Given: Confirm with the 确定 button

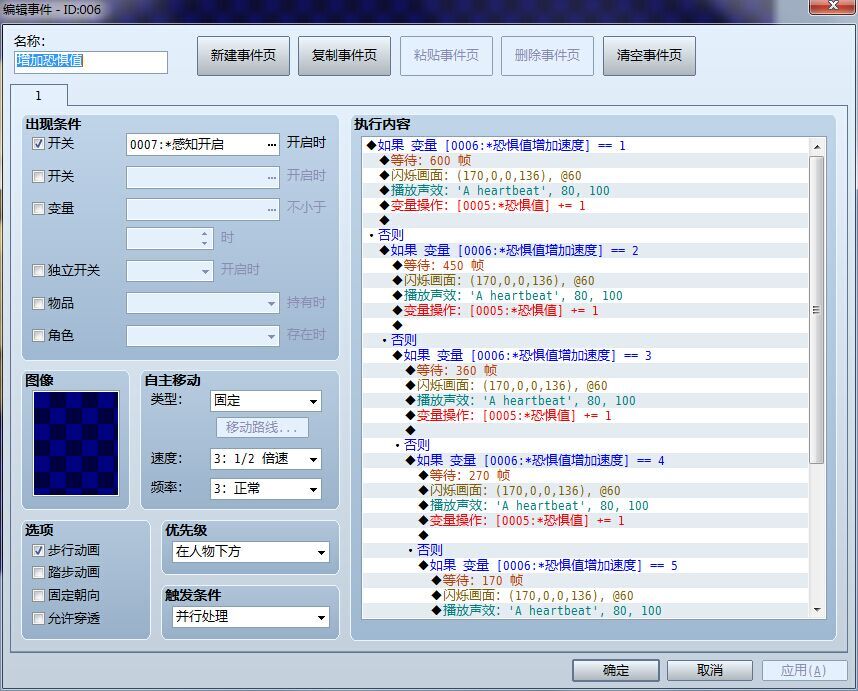Looking at the screenshot, I should pyautogui.click(x=616, y=670).
